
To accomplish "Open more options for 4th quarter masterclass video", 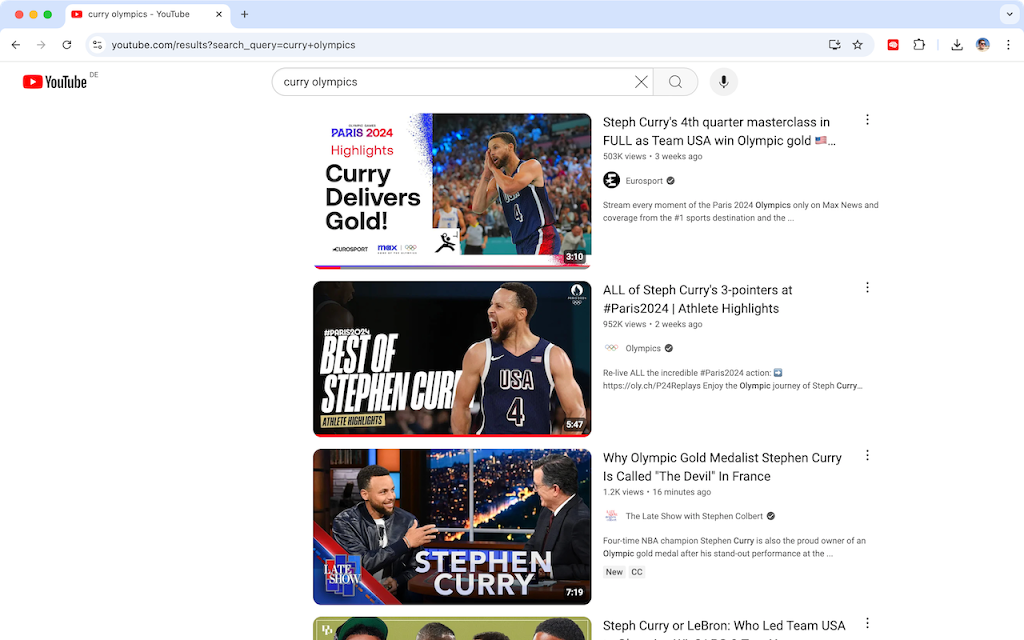I will pos(867,120).
